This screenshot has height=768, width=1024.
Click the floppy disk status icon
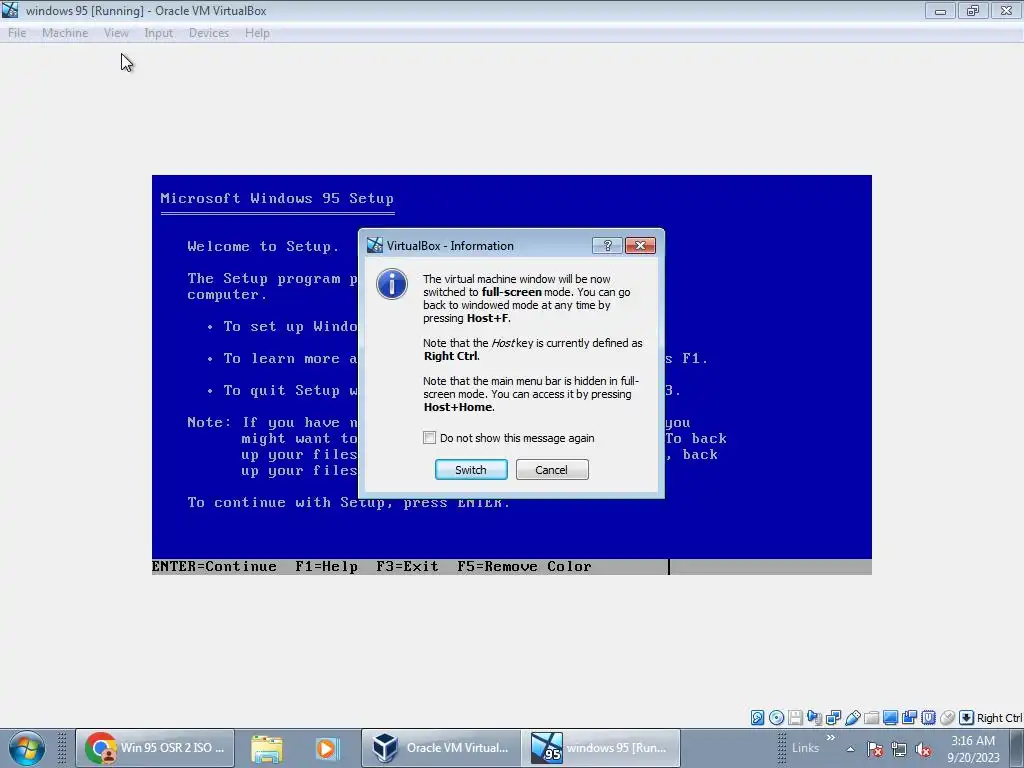(x=795, y=718)
